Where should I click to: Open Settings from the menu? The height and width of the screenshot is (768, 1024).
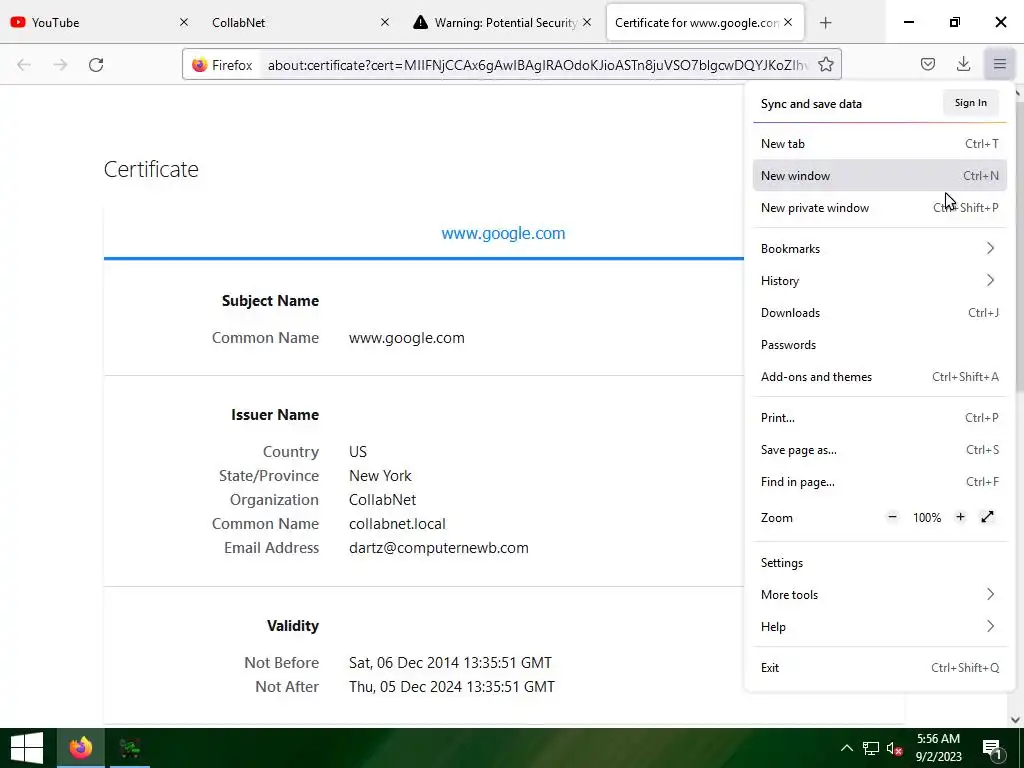tap(880, 563)
